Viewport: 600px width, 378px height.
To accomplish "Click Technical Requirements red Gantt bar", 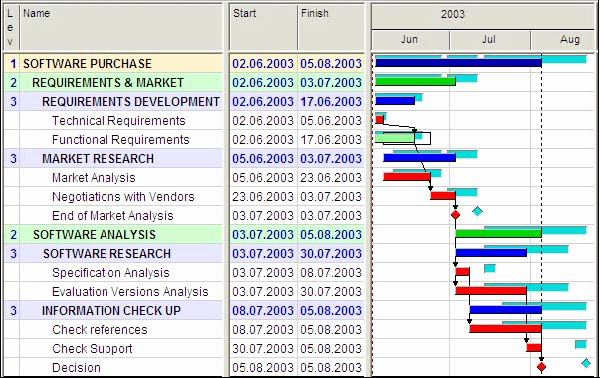I will tap(380, 120).
